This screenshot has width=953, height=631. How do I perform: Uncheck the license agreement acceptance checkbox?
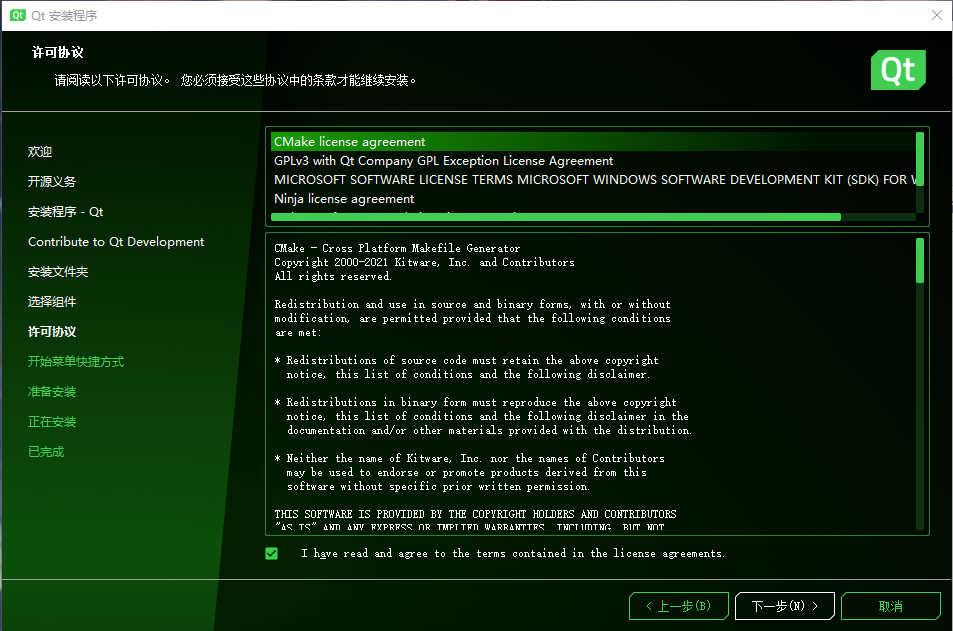pos(272,553)
